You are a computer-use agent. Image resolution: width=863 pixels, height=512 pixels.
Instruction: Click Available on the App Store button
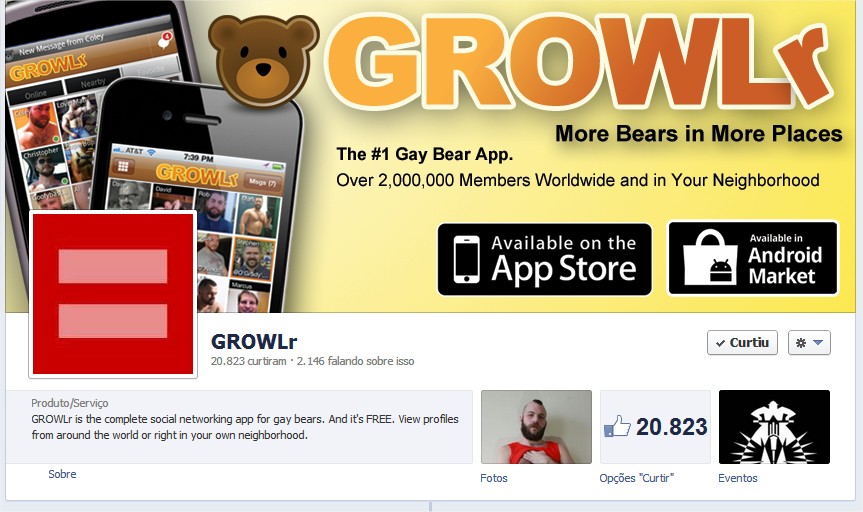pyautogui.click(x=544, y=259)
